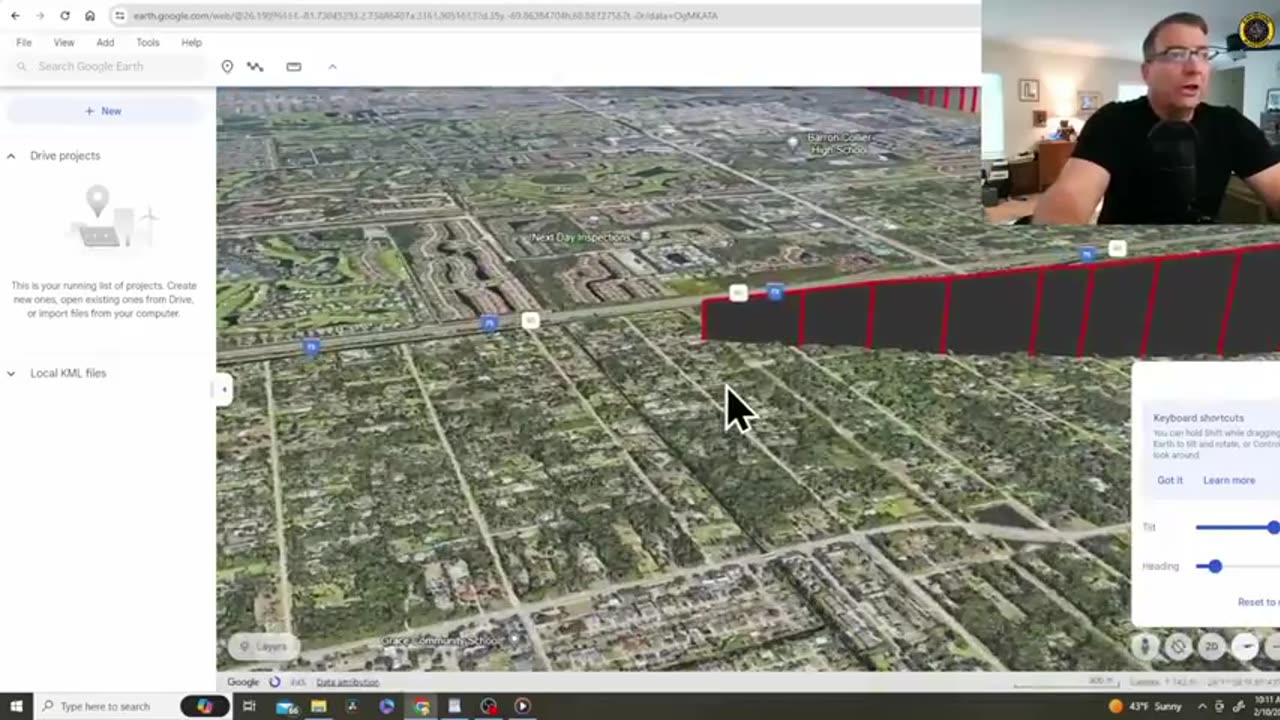Image resolution: width=1280 pixels, height=720 pixels.
Task: Open the Mail app on taskbar
Action: [286, 706]
